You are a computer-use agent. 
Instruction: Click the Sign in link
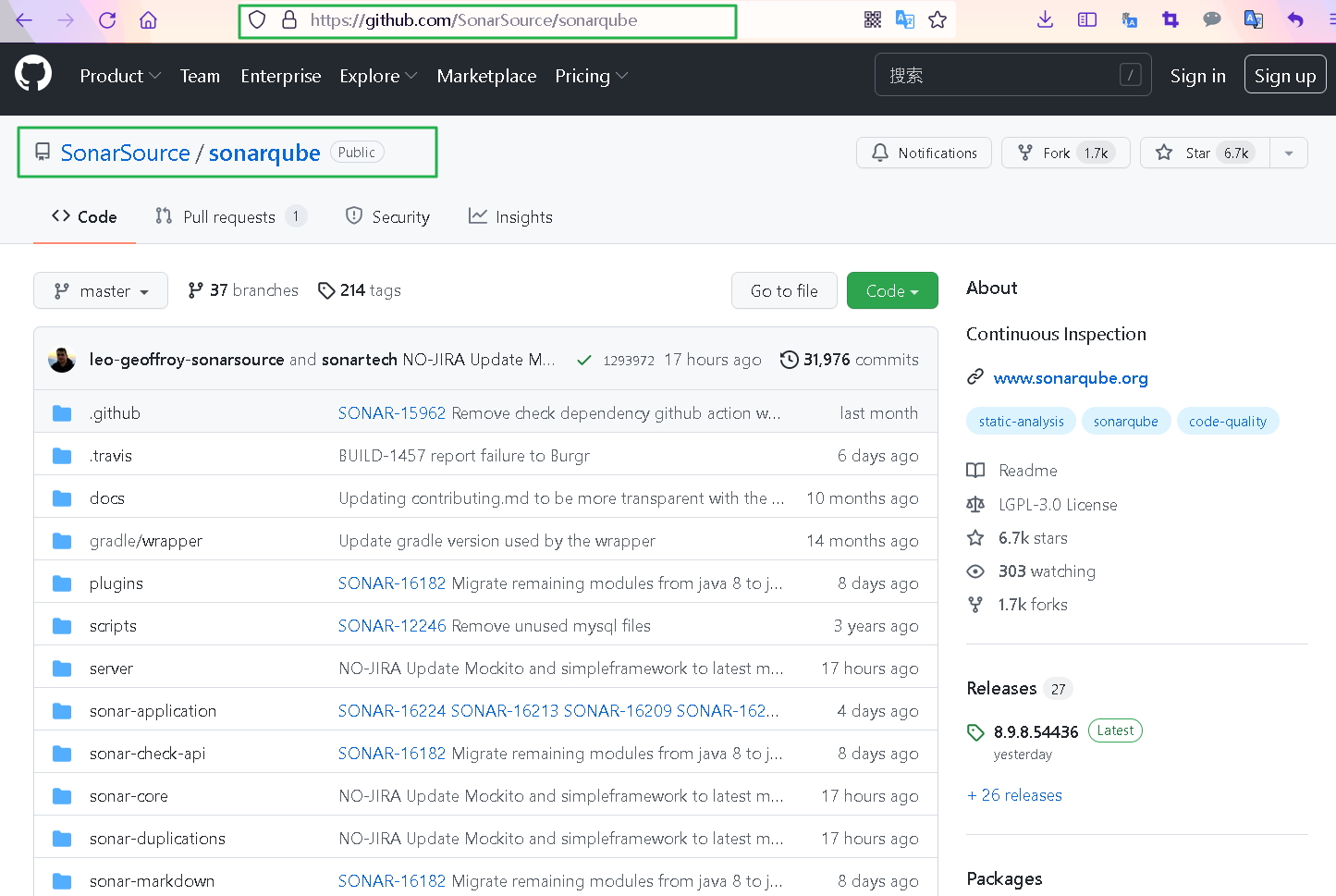pyautogui.click(x=1197, y=76)
